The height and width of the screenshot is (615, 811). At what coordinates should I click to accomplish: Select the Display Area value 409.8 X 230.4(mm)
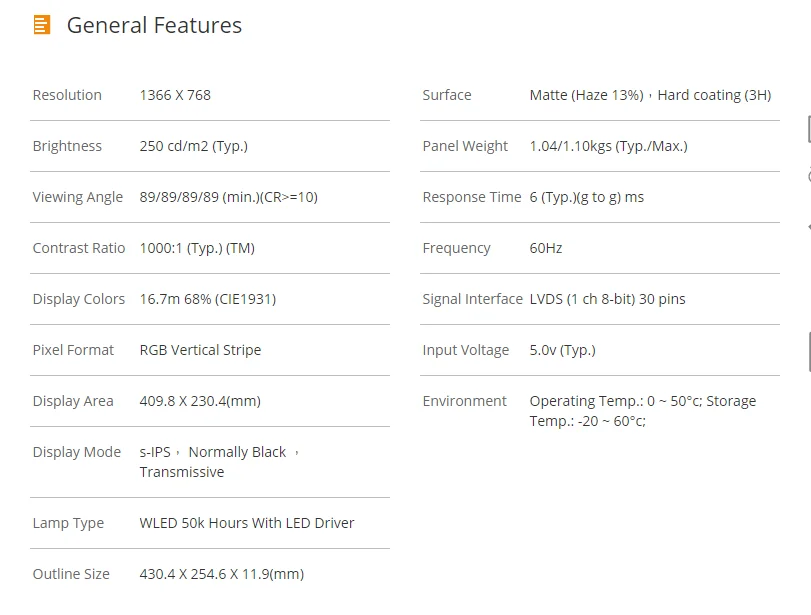200,401
